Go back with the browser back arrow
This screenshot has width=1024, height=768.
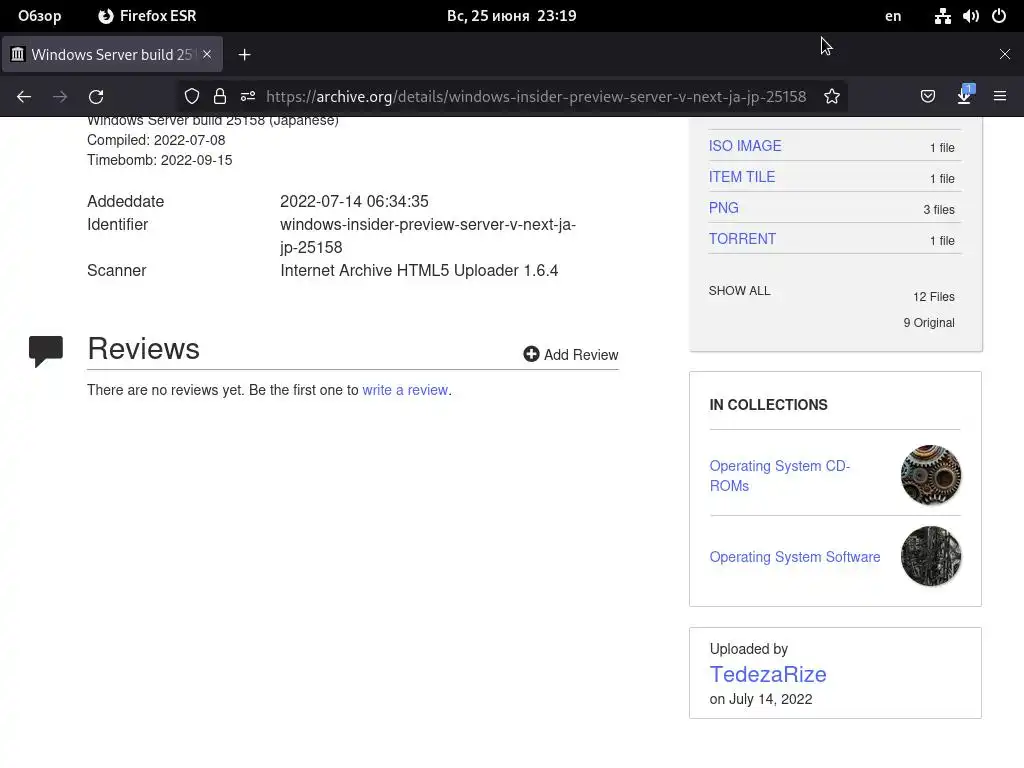coord(24,97)
